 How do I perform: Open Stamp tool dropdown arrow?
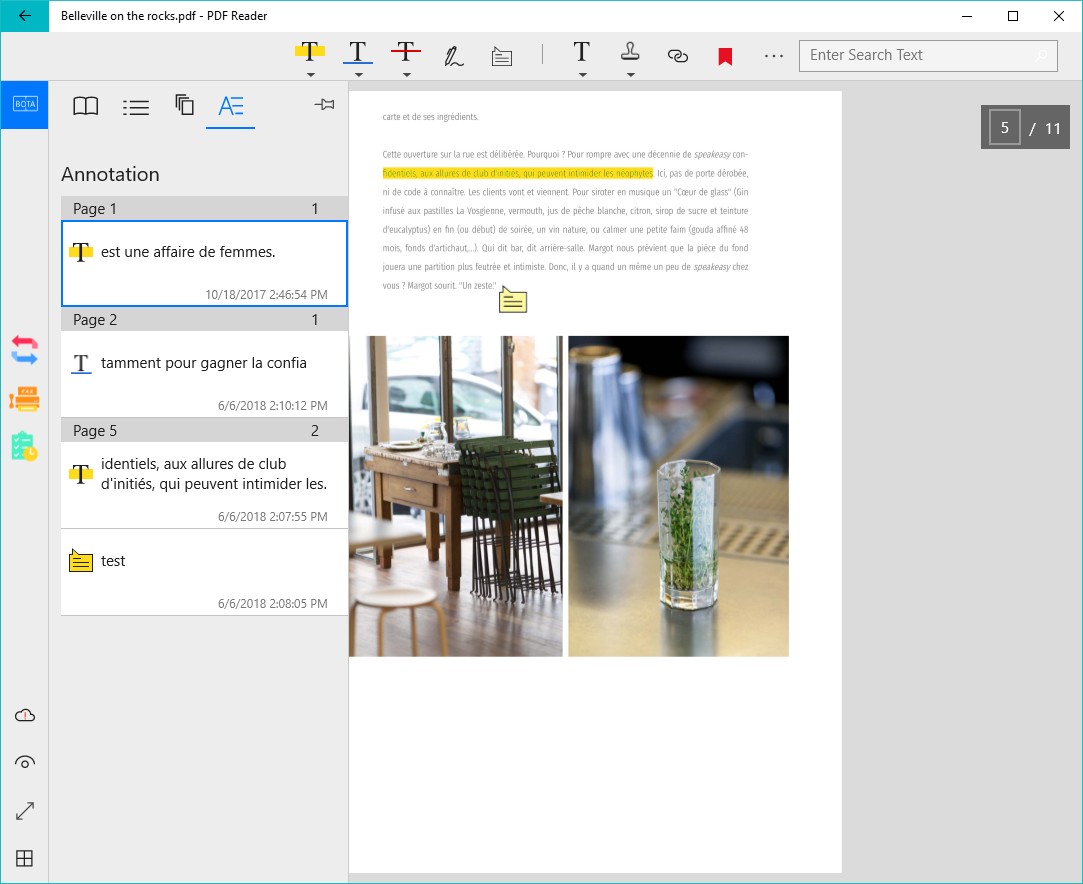pos(631,75)
